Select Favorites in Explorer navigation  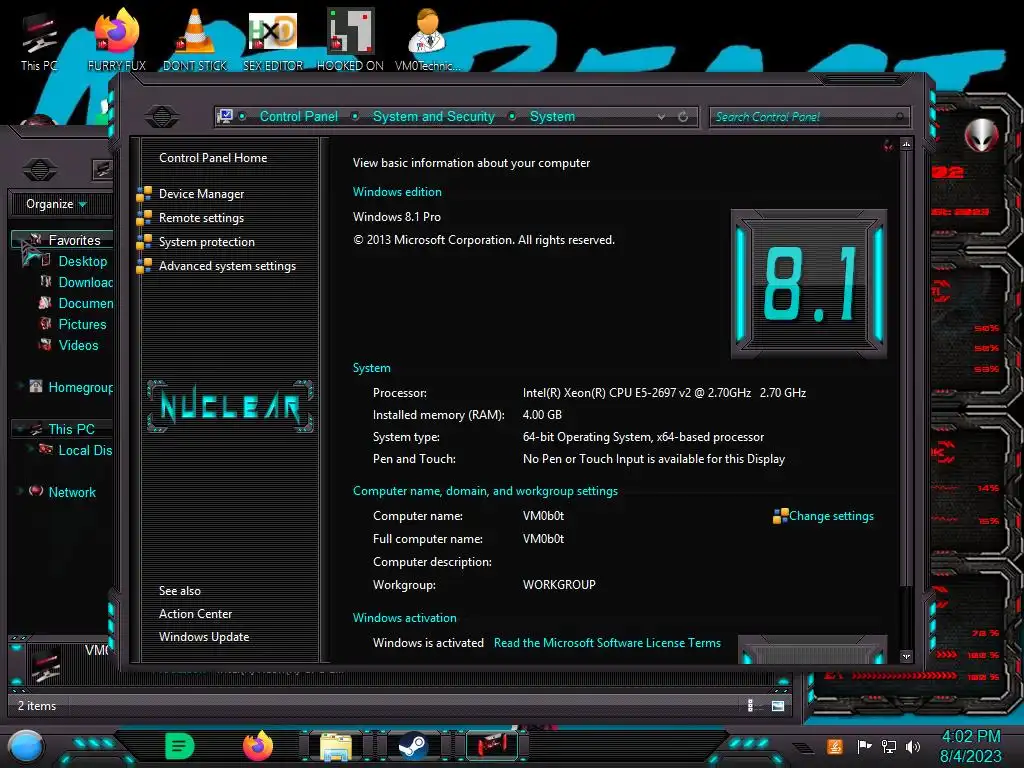(74, 240)
